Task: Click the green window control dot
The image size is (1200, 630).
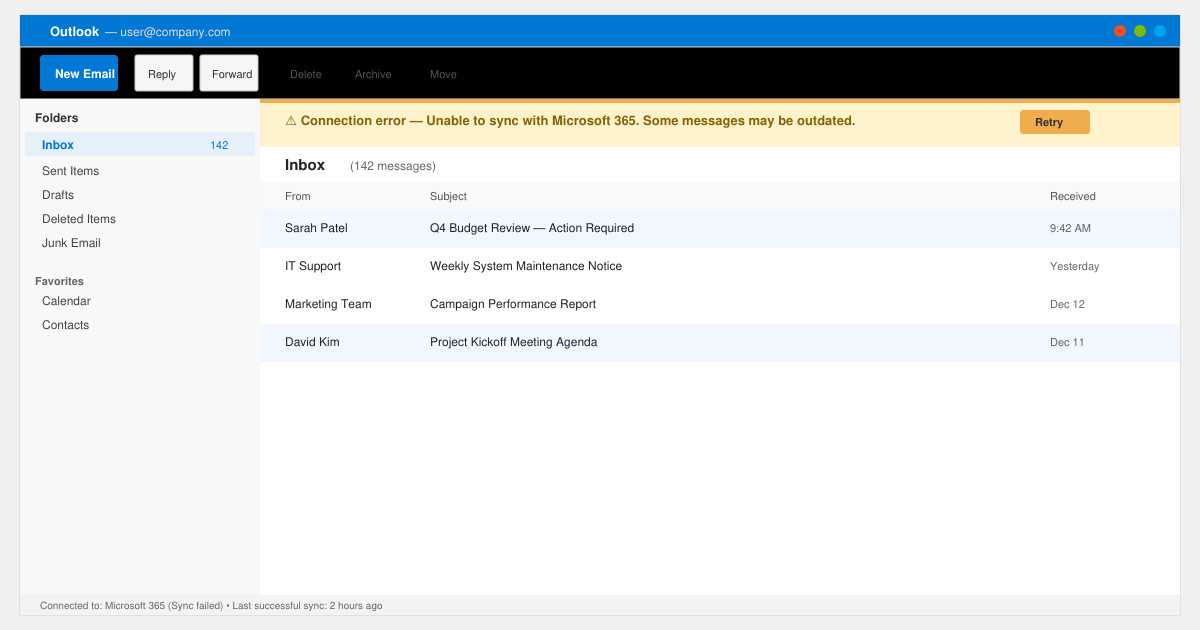Action: [1140, 31]
